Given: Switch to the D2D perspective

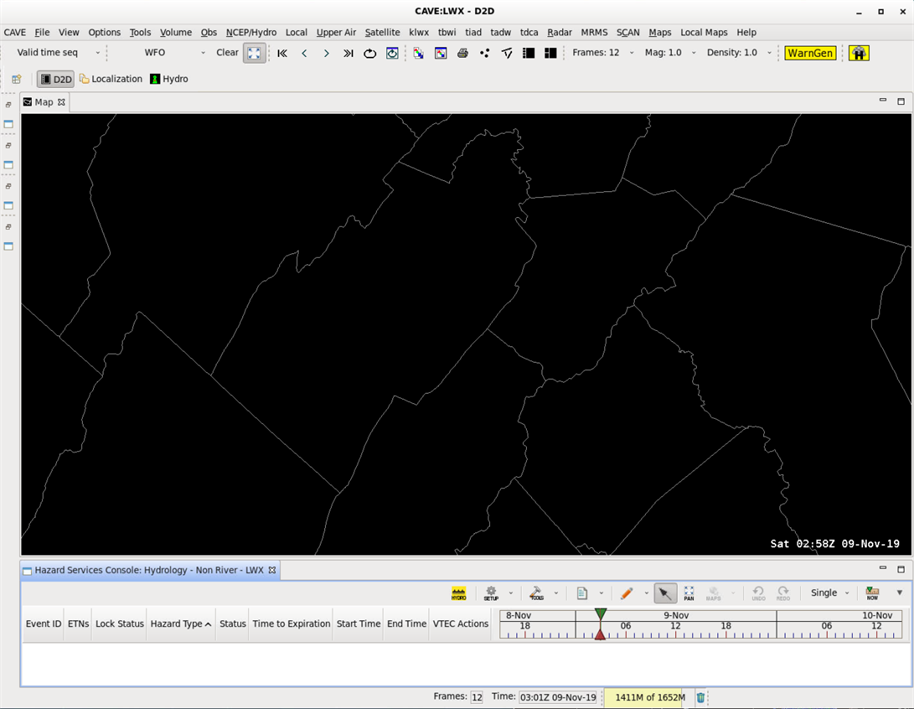Looking at the screenshot, I should click(56, 79).
